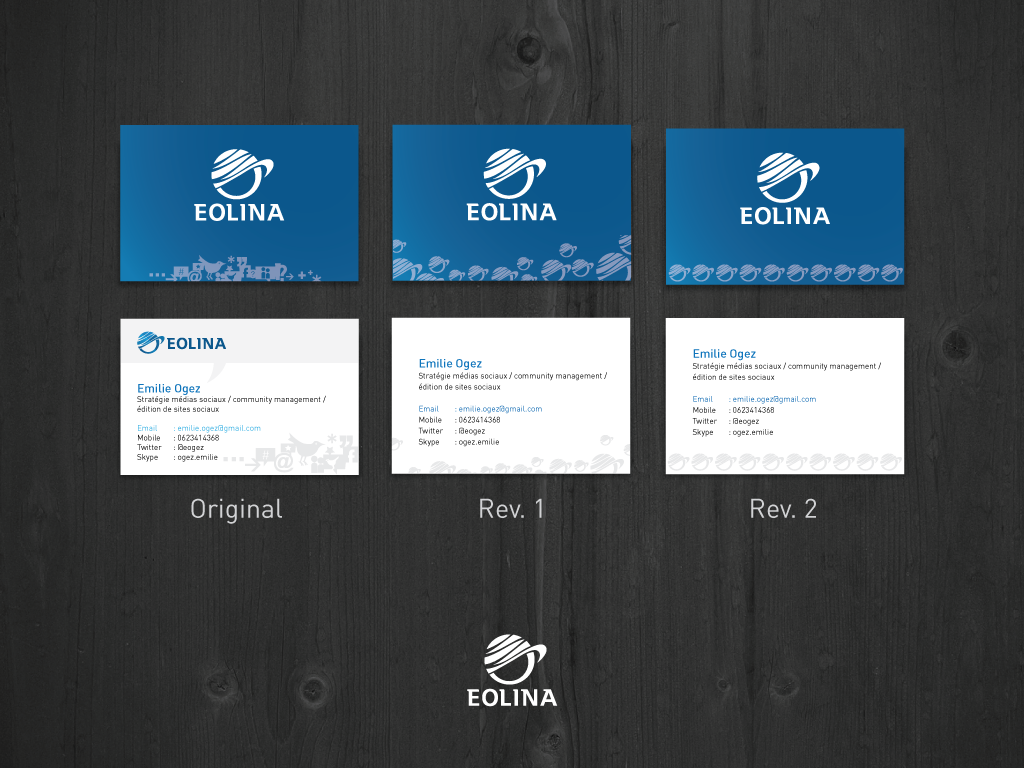Click the EOLINA wordmark on the Rev. 2 front
Viewport: 1024px width, 768px height.
point(784,214)
